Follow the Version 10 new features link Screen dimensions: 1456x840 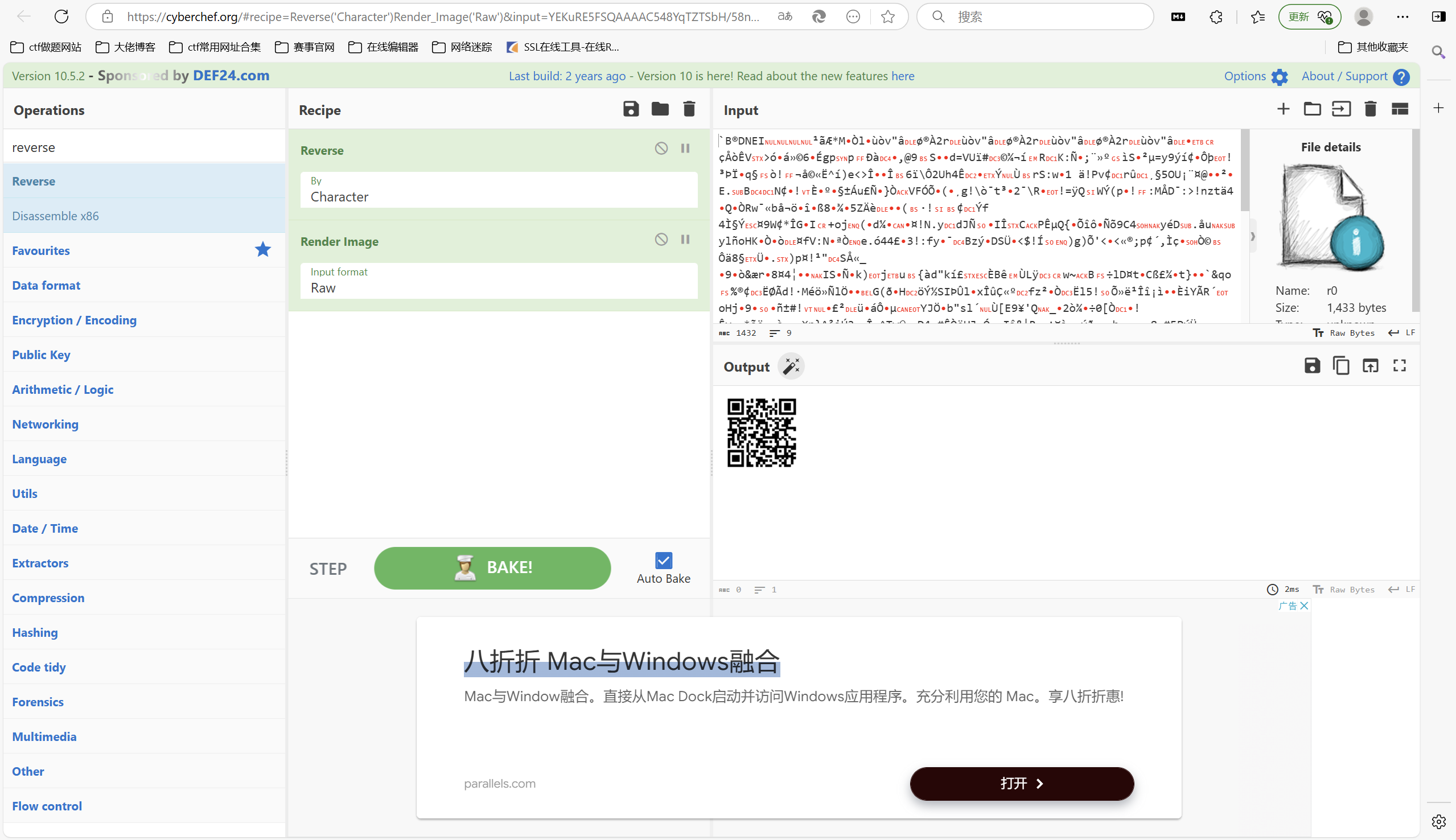[x=903, y=76]
